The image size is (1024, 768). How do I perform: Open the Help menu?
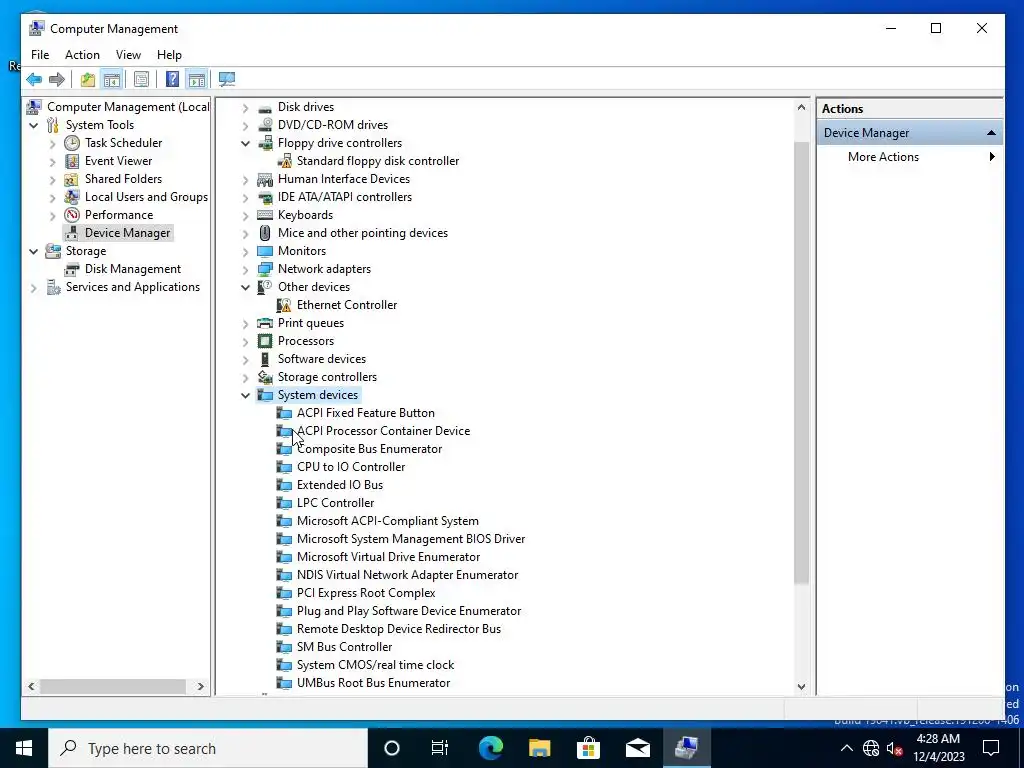169,55
